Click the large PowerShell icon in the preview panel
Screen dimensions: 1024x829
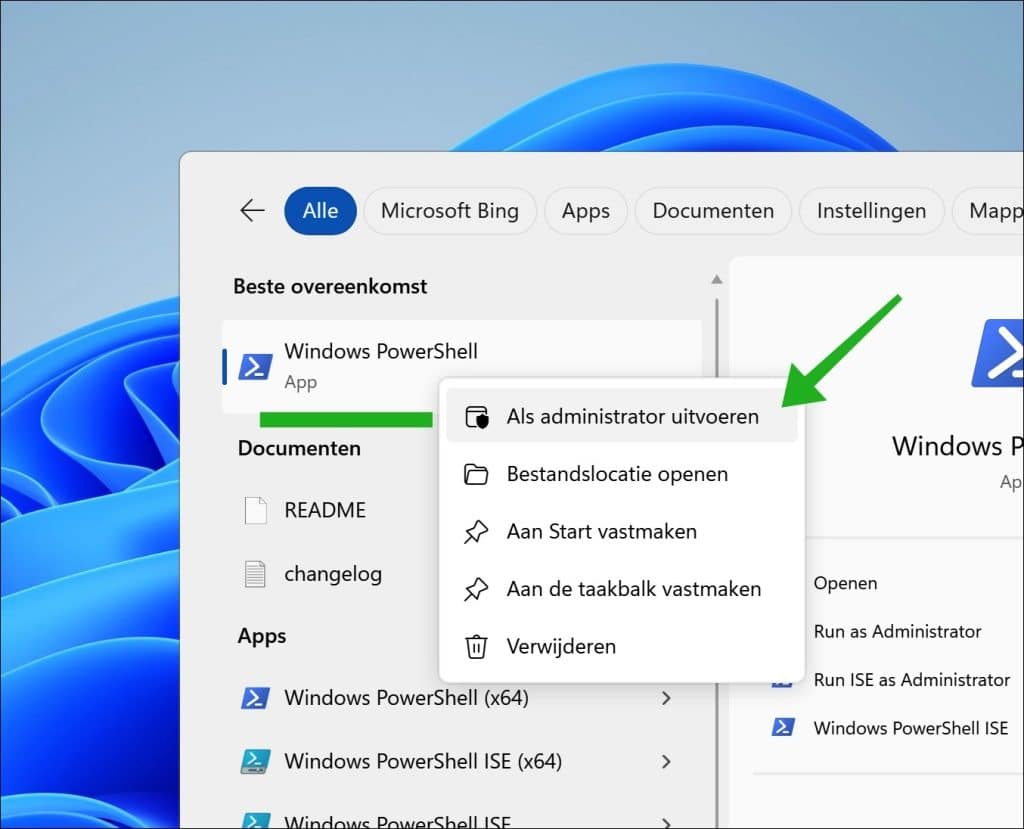(1003, 353)
